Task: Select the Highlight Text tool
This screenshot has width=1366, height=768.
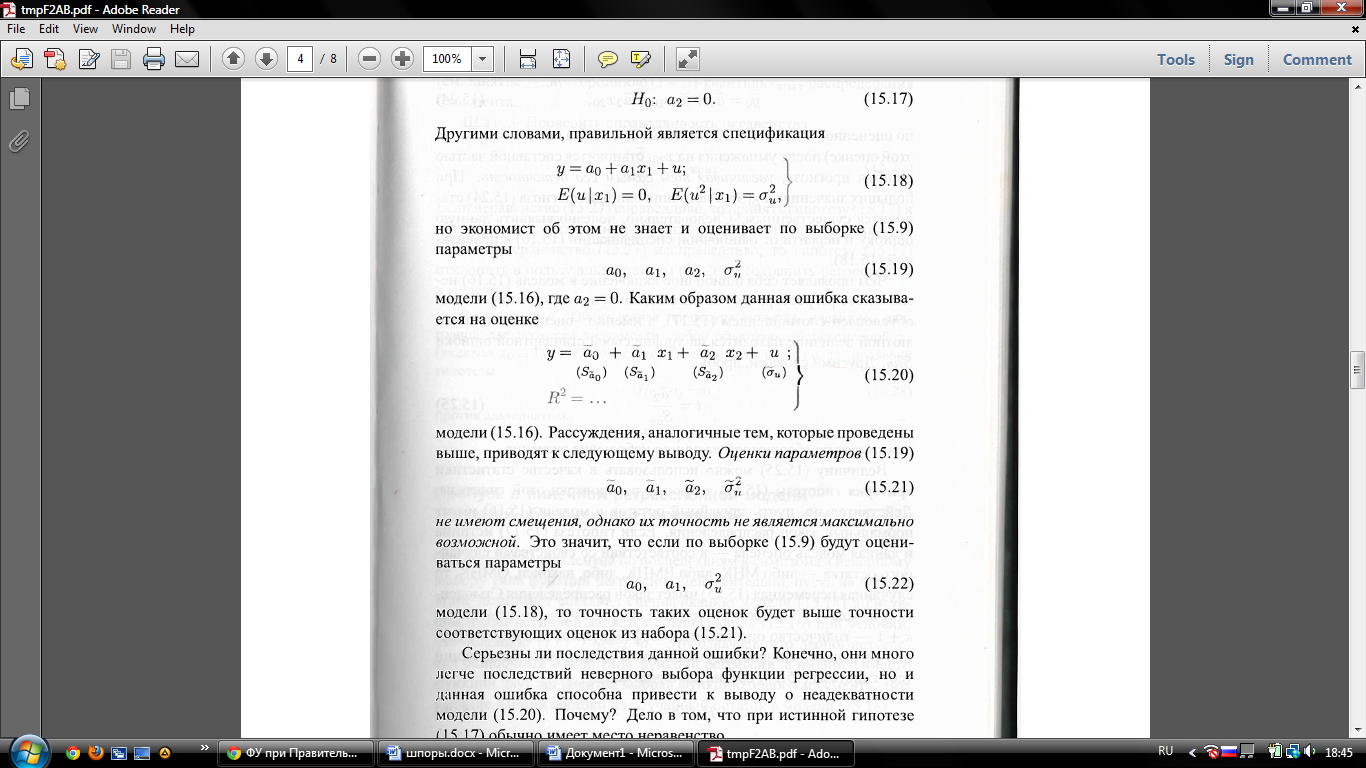Action: click(x=640, y=59)
